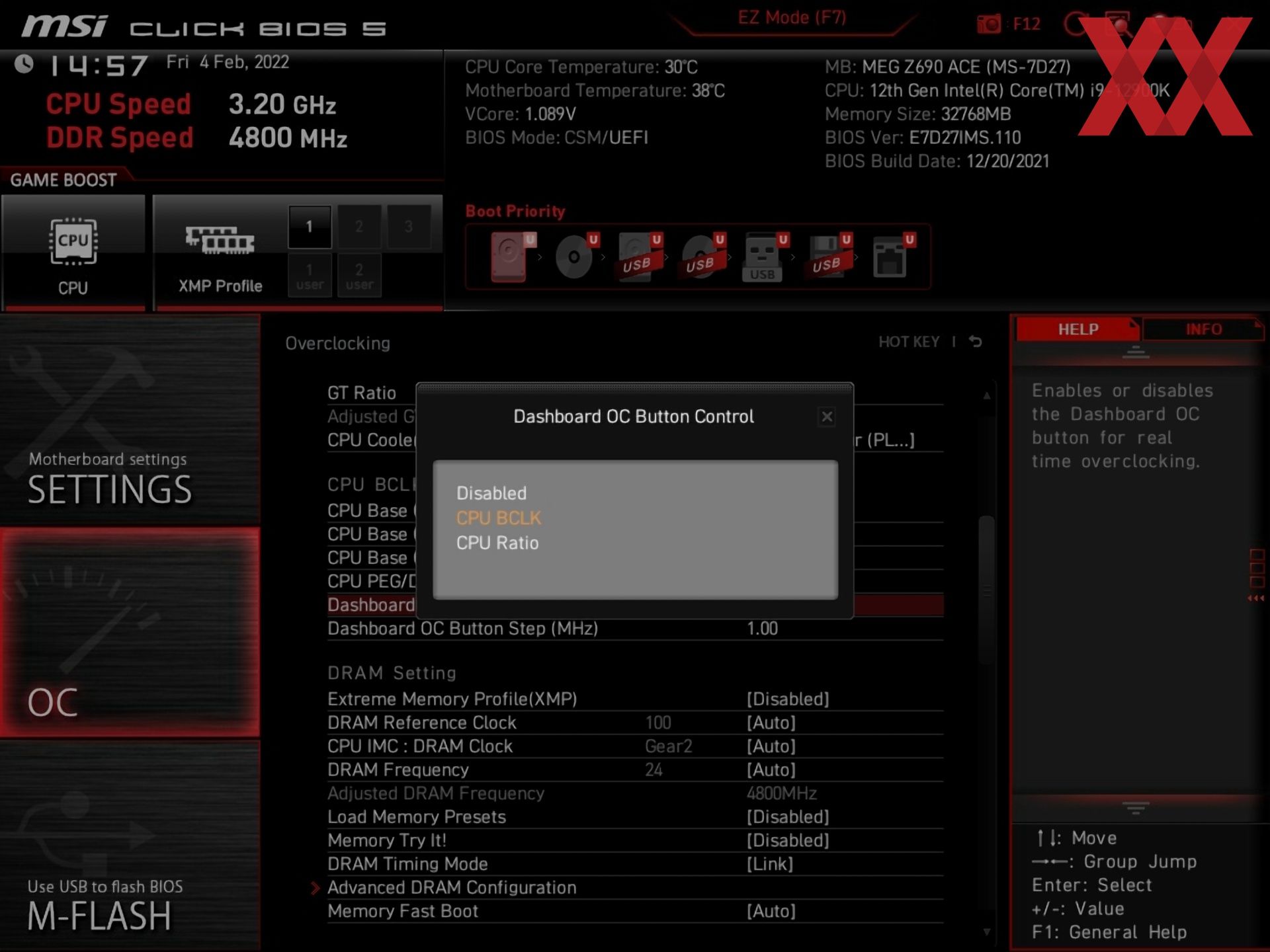Click the GAME BOOST header label
Image resolution: width=1270 pixels, height=952 pixels.
[63, 180]
